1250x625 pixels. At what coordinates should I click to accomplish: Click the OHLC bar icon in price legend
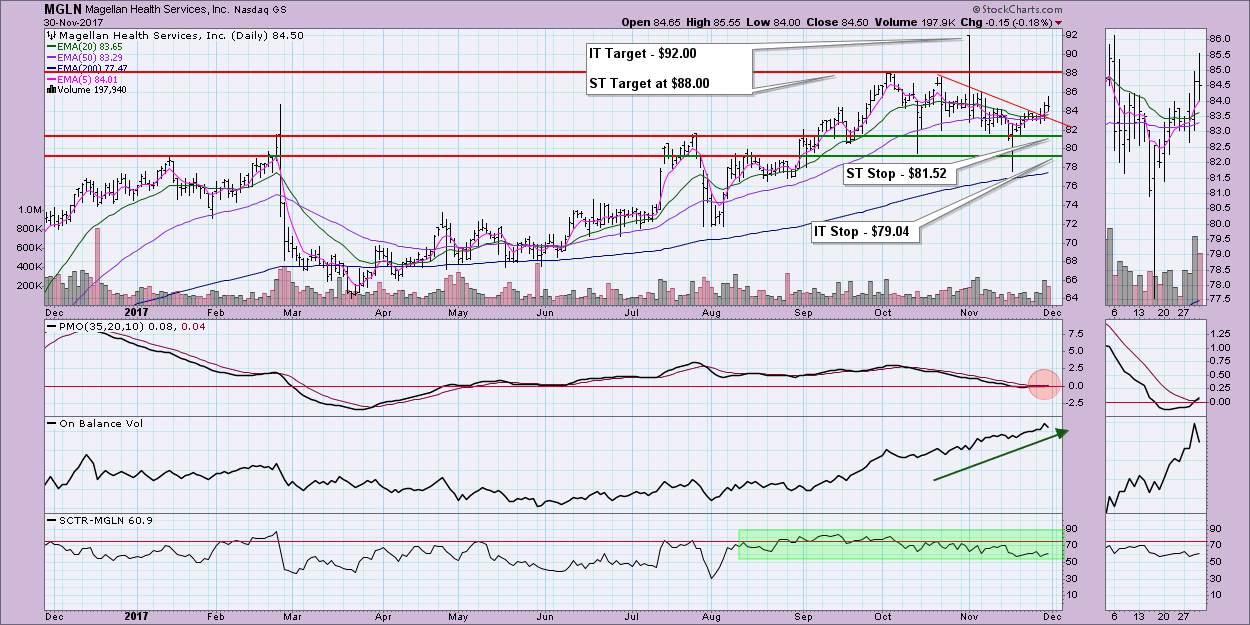tap(51, 35)
